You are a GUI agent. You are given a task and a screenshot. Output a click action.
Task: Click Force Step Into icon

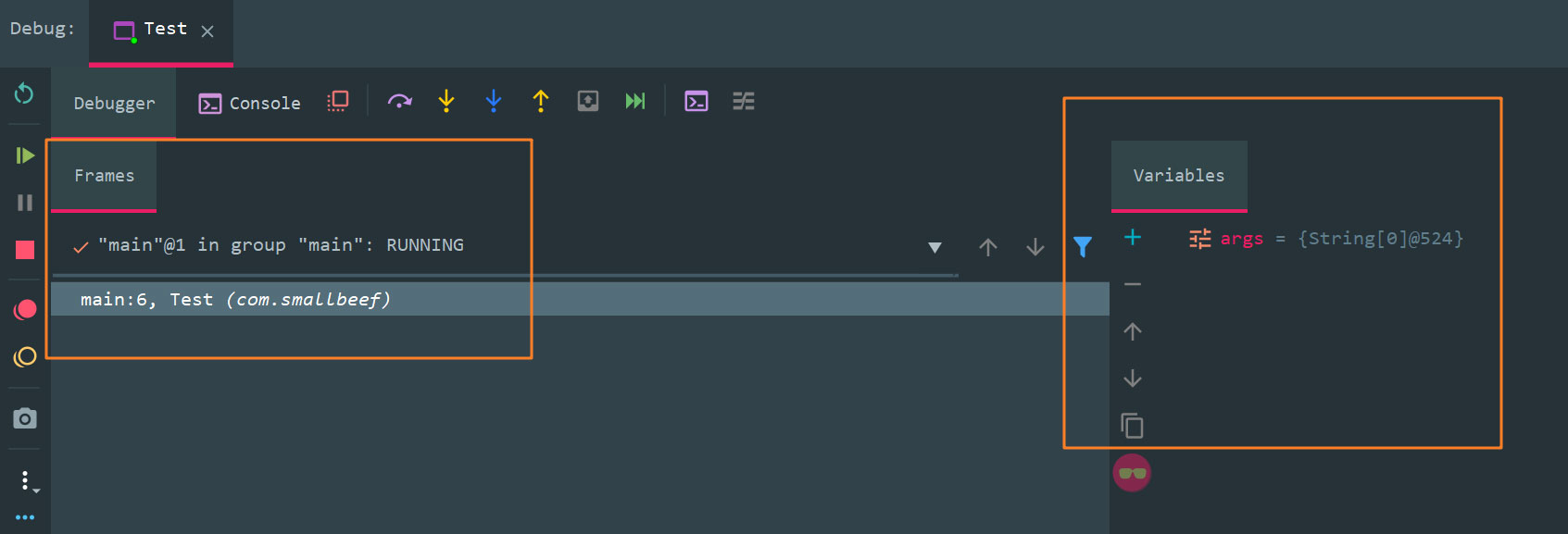pos(494,101)
